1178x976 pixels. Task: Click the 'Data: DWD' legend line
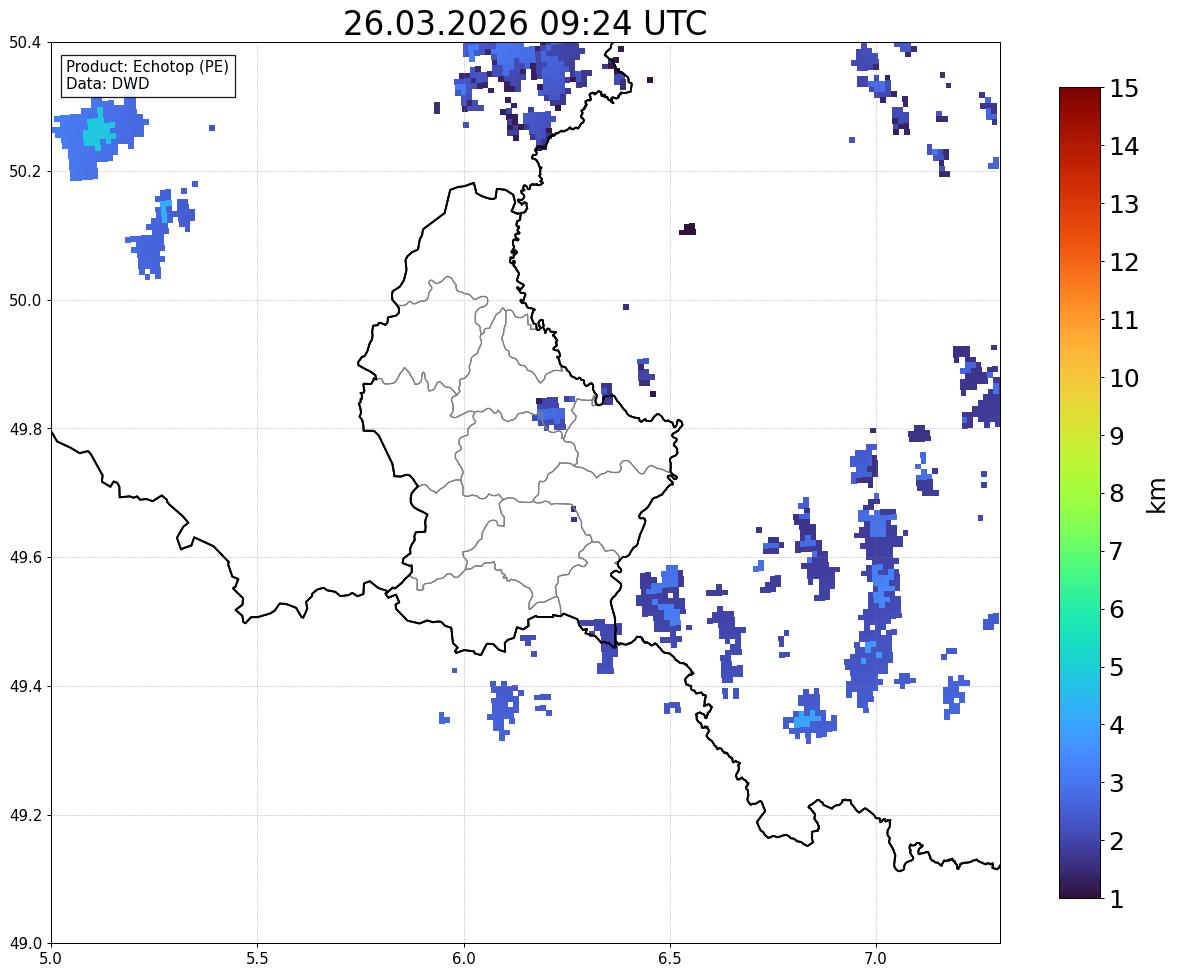(x=107, y=83)
